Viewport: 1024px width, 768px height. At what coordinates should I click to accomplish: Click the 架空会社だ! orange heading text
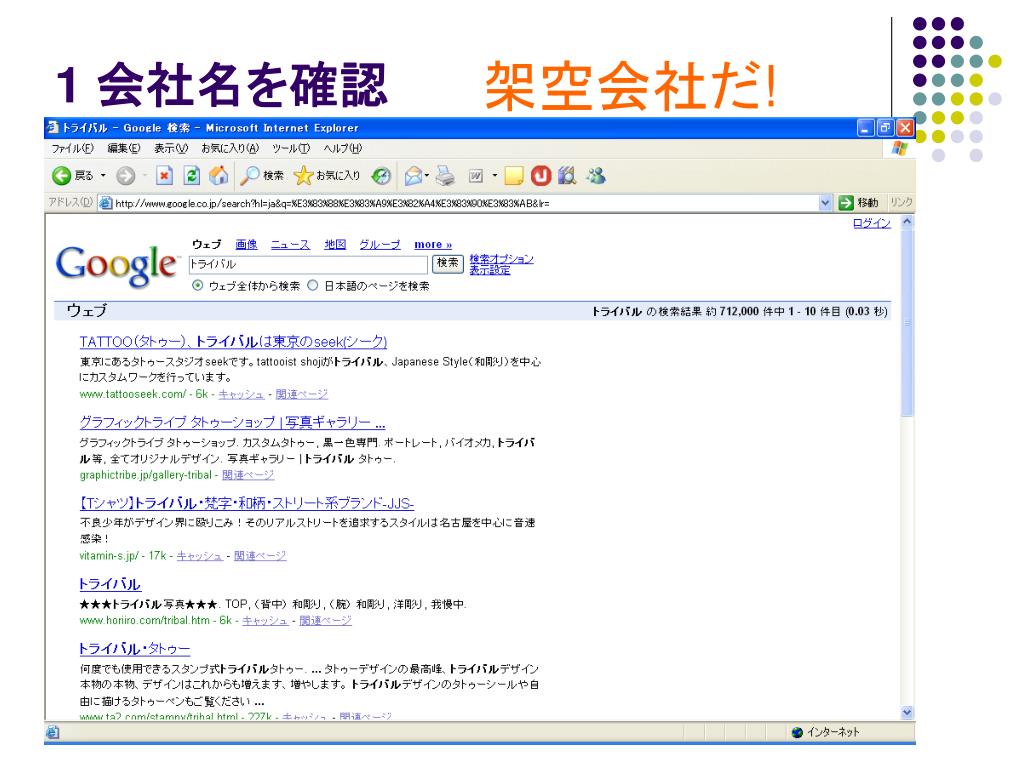[631, 86]
